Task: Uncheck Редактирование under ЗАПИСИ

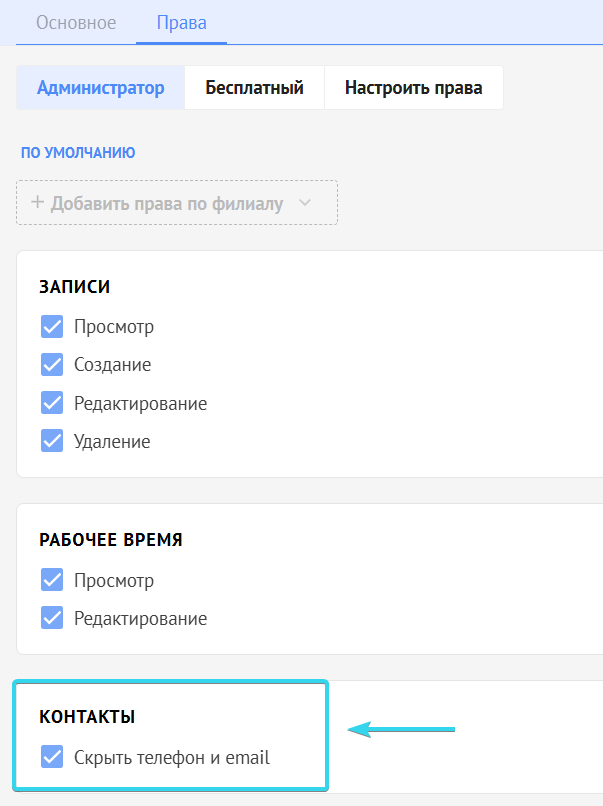Action: point(52,402)
